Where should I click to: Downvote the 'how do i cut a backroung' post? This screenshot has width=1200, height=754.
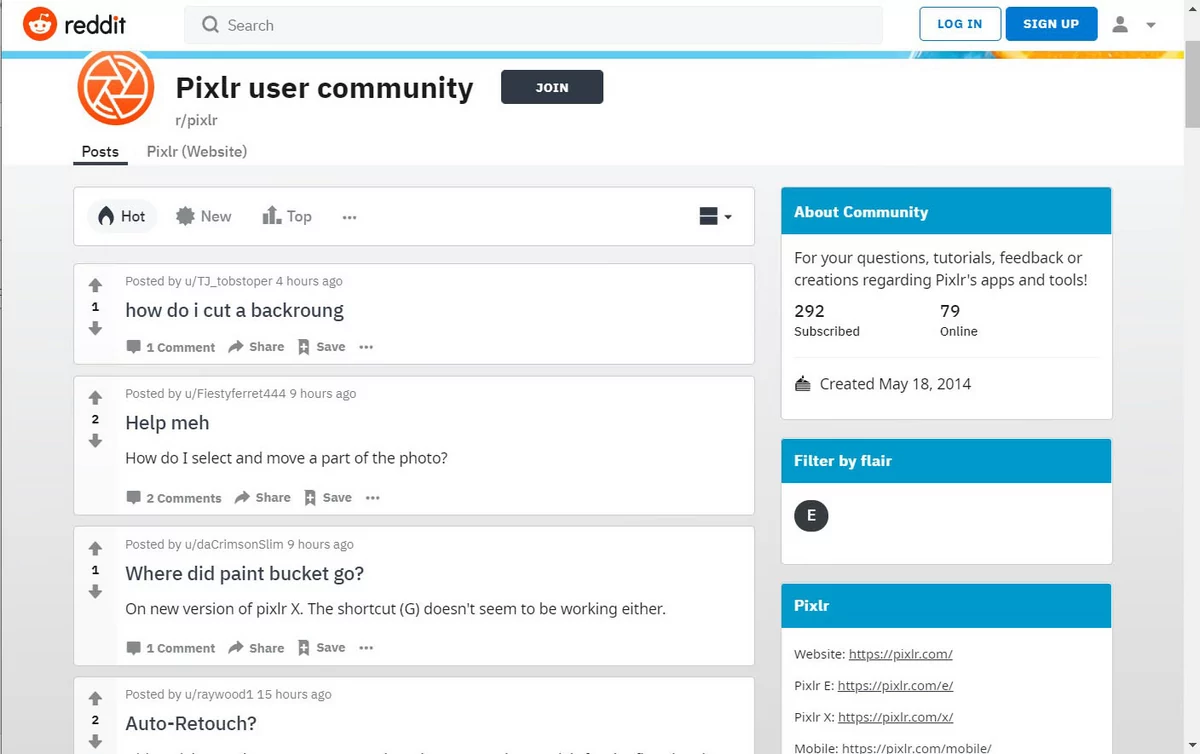(95, 328)
